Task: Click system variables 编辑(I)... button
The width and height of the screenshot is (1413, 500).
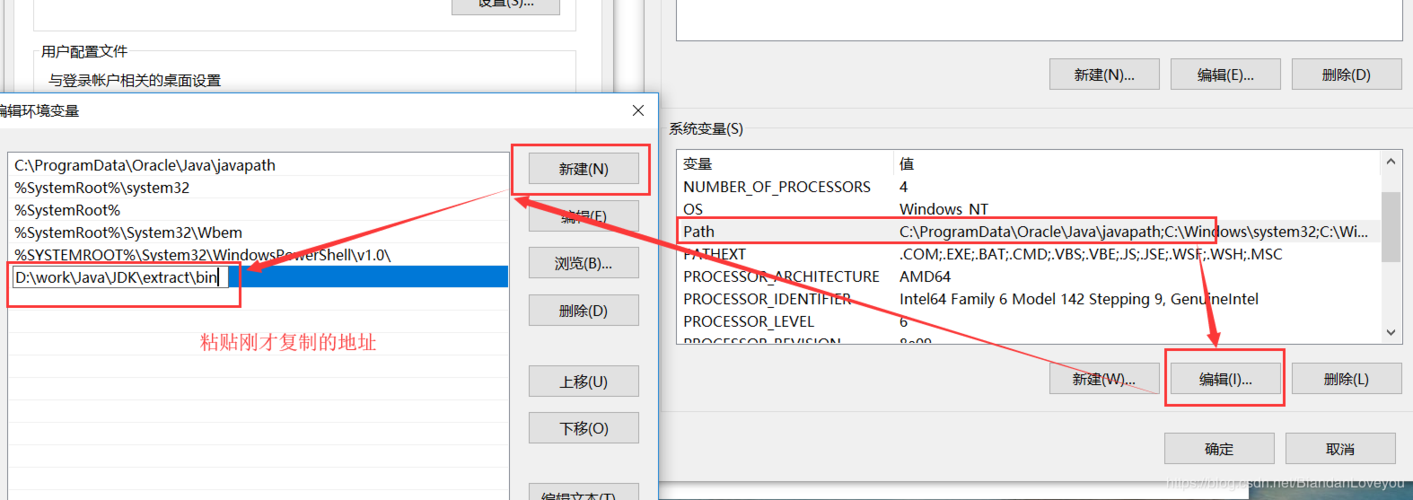Action: (1225, 379)
